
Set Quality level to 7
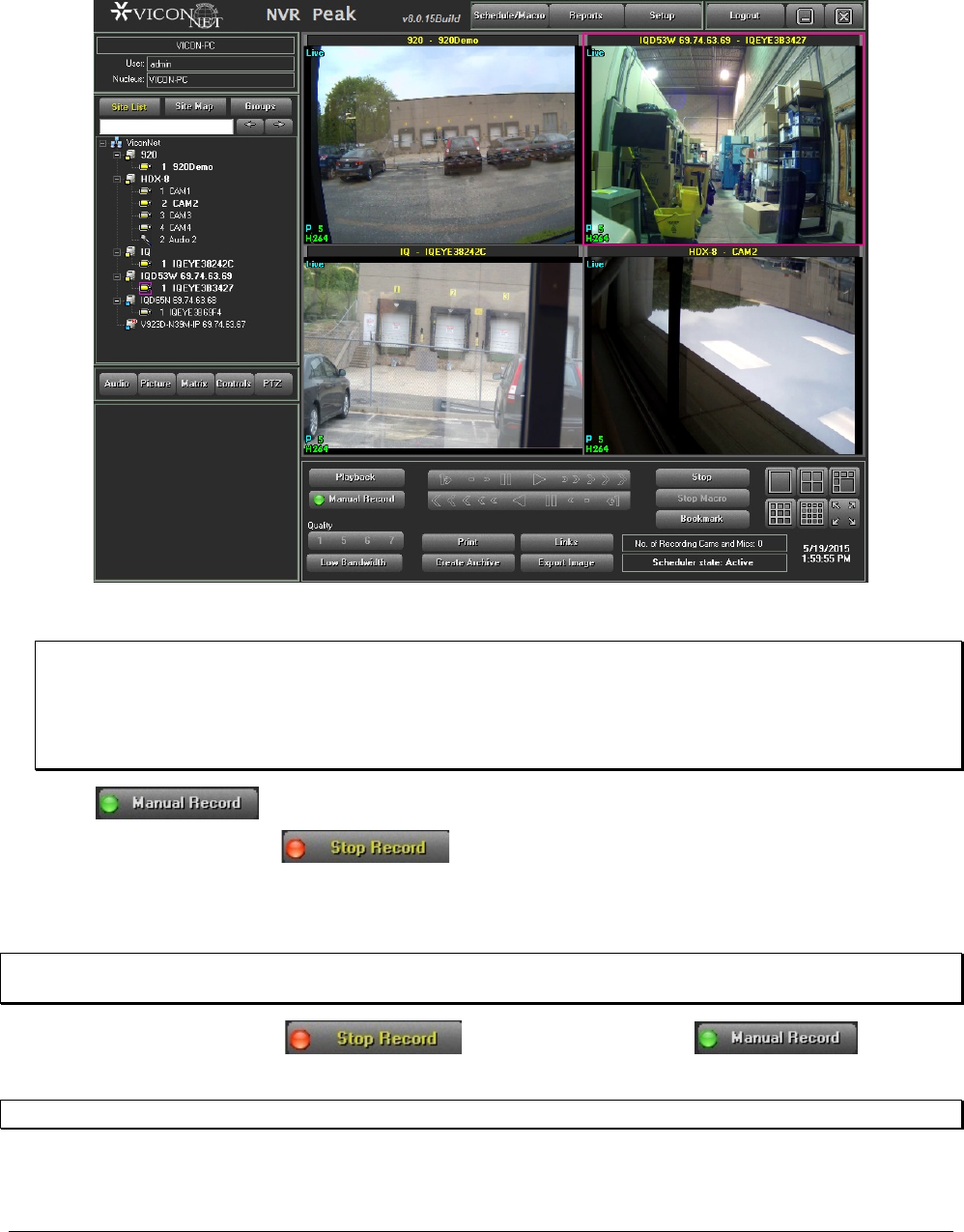tap(391, 541)
